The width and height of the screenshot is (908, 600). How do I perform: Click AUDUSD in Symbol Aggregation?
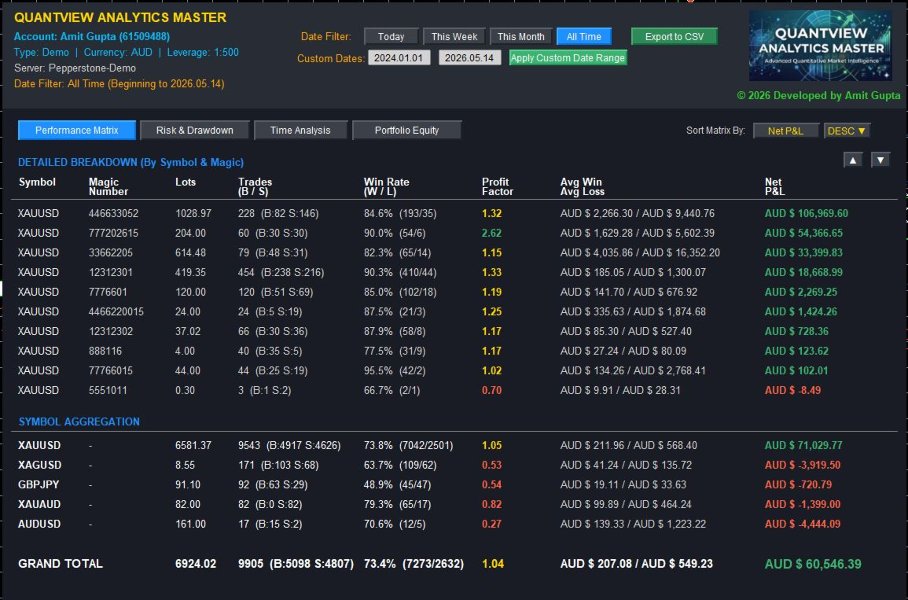tap(39, 525)
